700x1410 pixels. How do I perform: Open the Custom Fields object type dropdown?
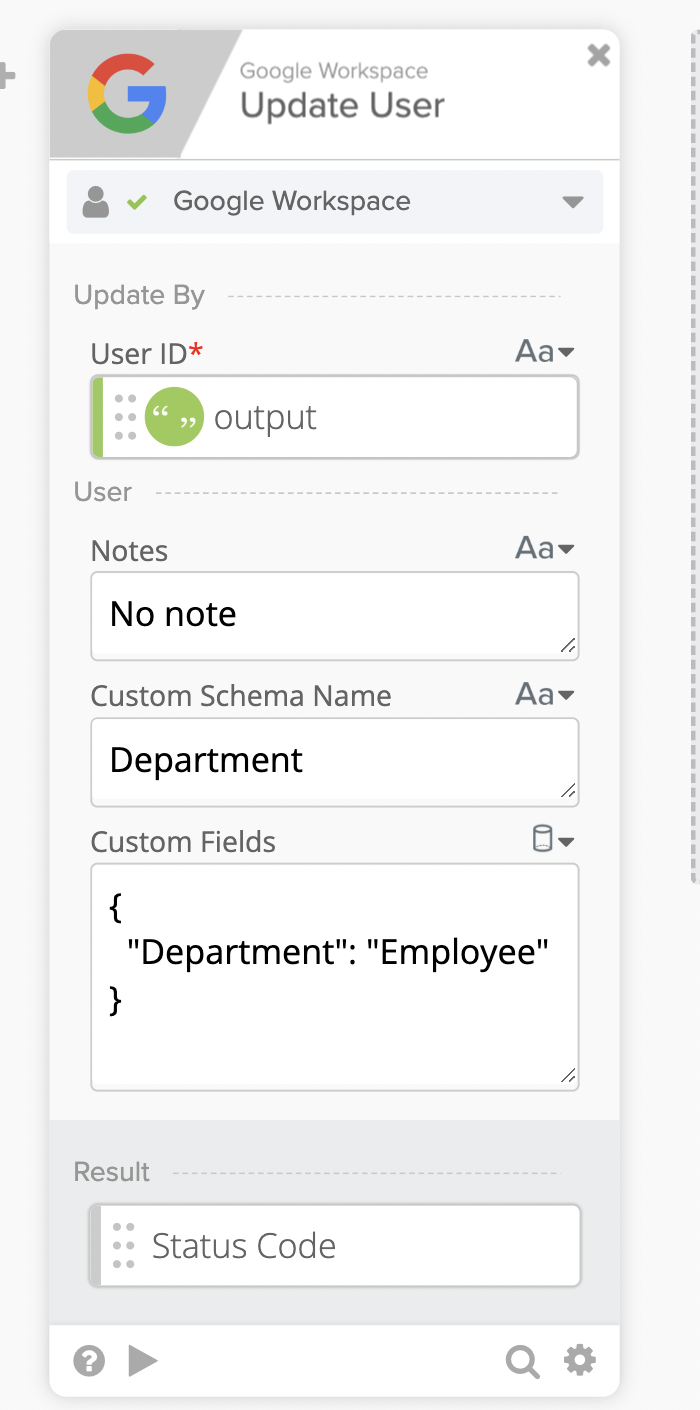pyautogui.click(x=552, y=840)
